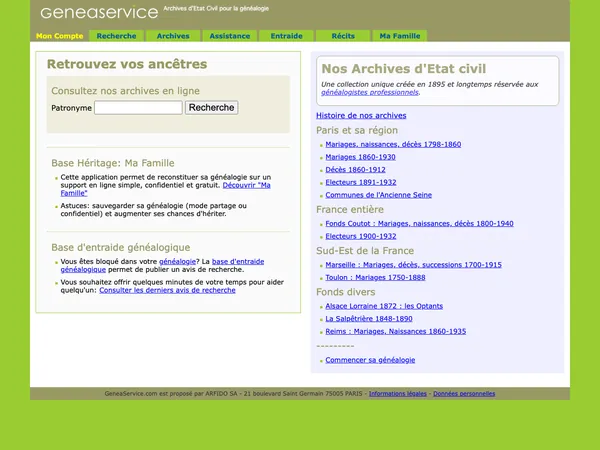Open La Salpêtrière 1848-1890 link
The width and height of the screenshot is (600, 450).
[x=368, y=319]
